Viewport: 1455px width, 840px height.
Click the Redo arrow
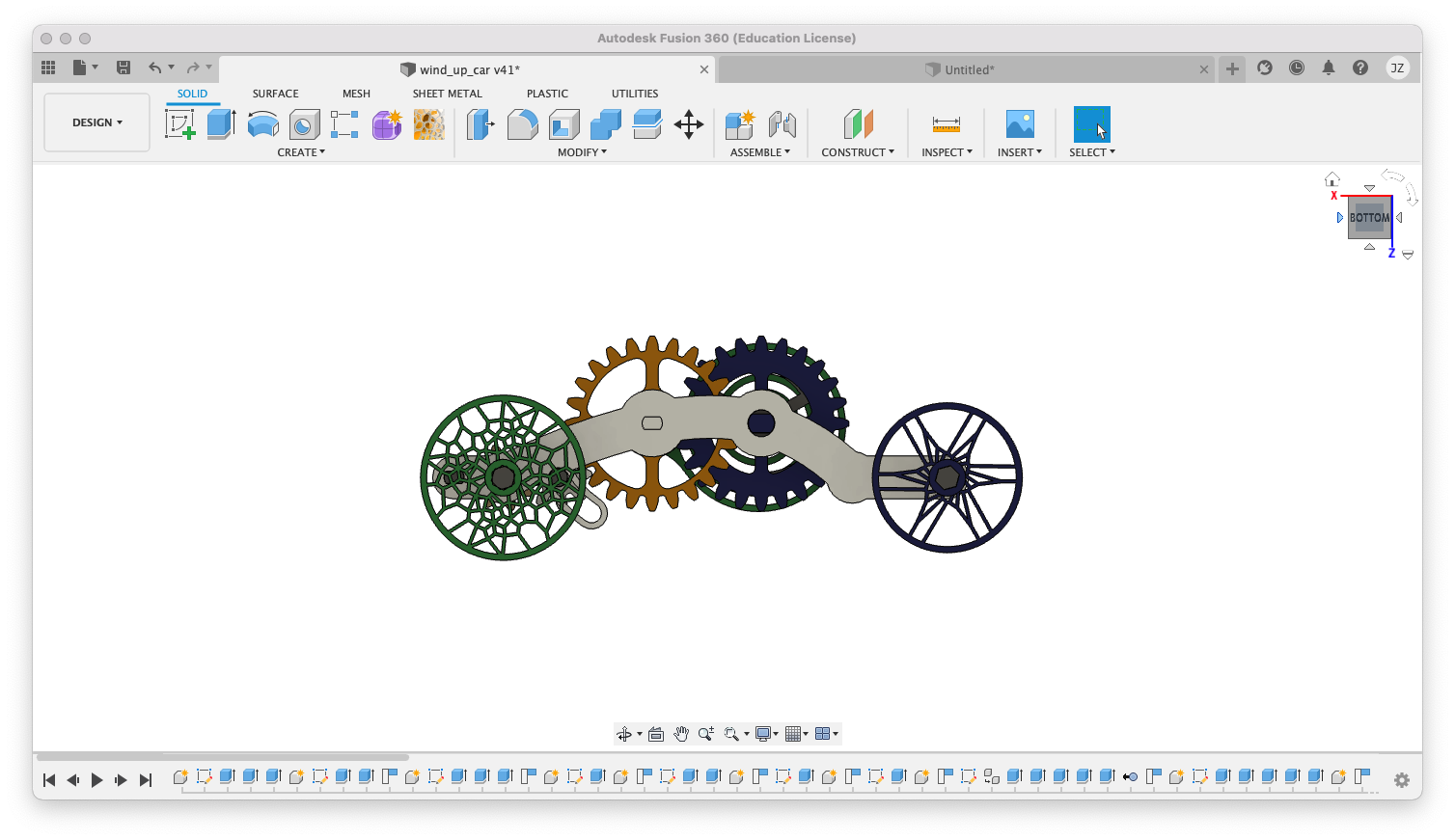(193, 68)
